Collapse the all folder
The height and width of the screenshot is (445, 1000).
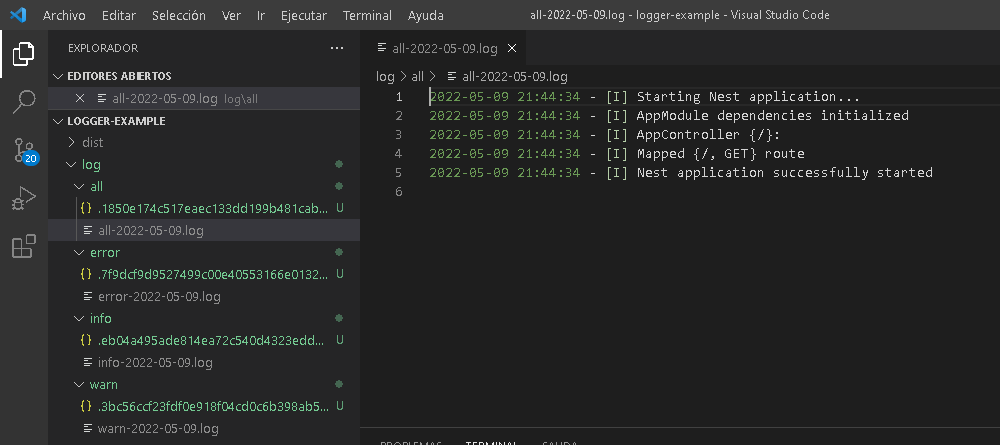coord(79,186)
